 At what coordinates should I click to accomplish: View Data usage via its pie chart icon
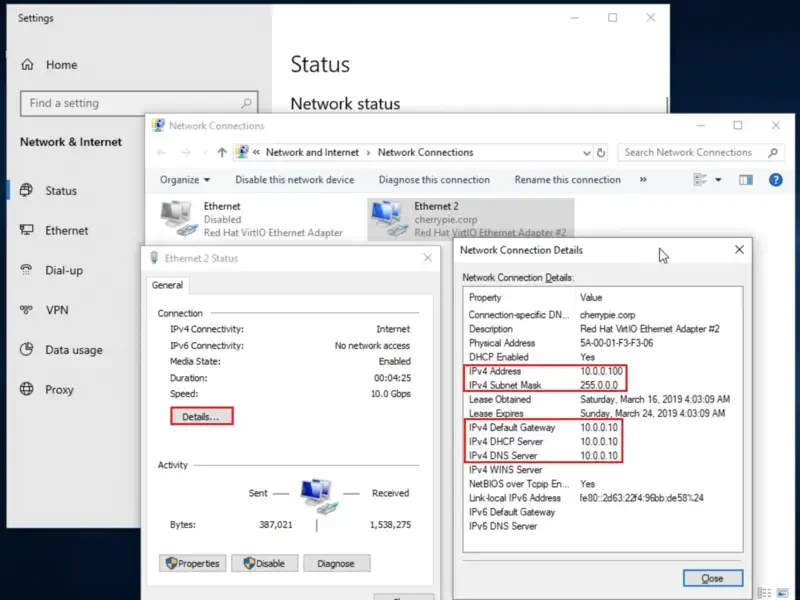tap(27, 349)
